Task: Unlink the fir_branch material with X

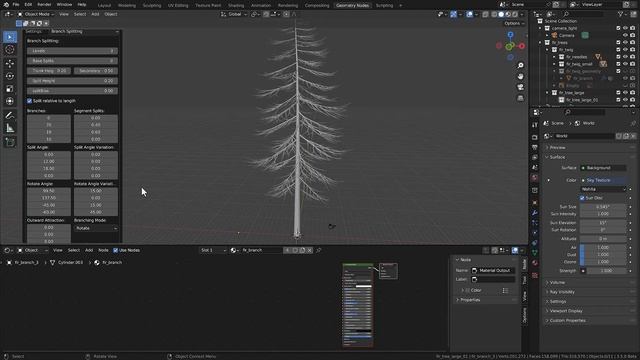Action: pyautogui.click(x=309, y=250)
